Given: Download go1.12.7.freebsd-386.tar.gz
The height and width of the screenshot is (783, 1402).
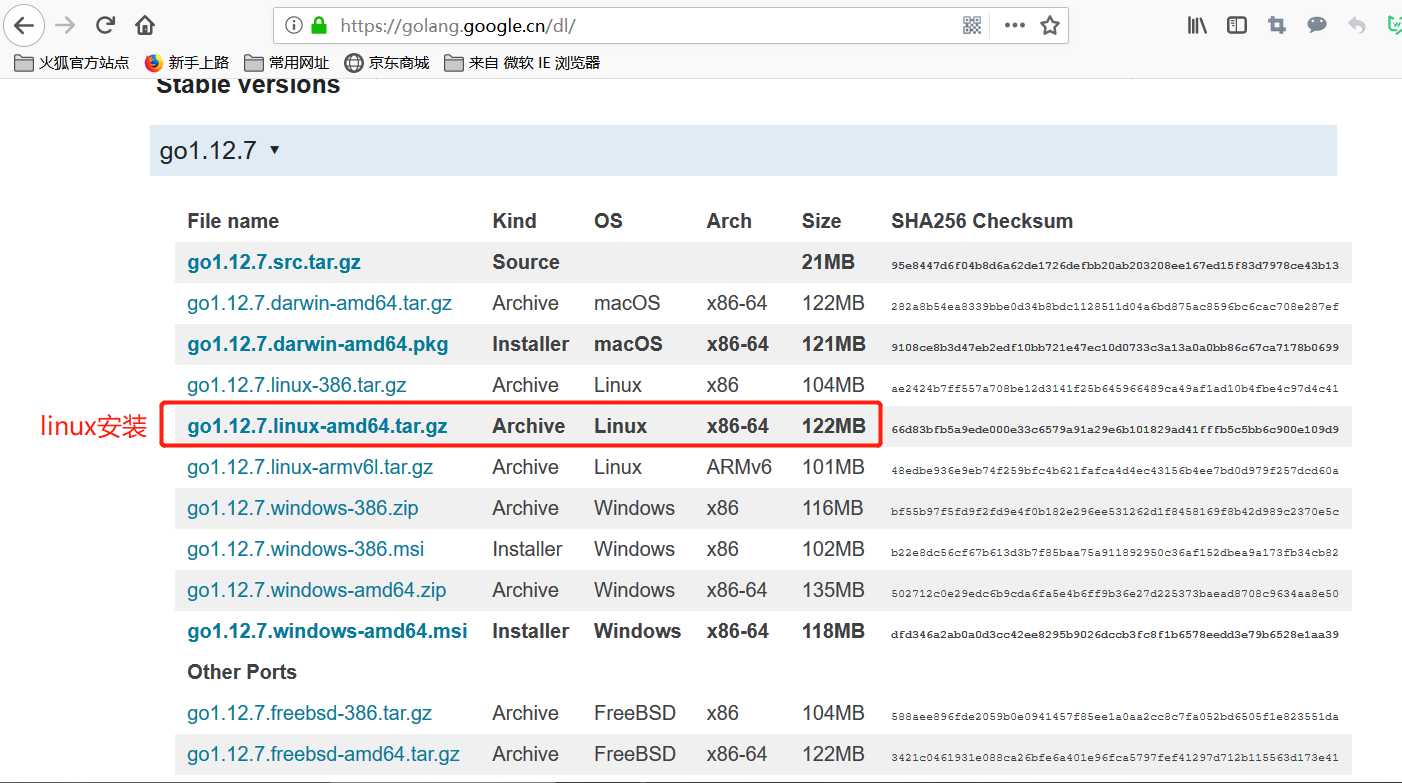Looking at the screenshot, I should coord(310,713).
